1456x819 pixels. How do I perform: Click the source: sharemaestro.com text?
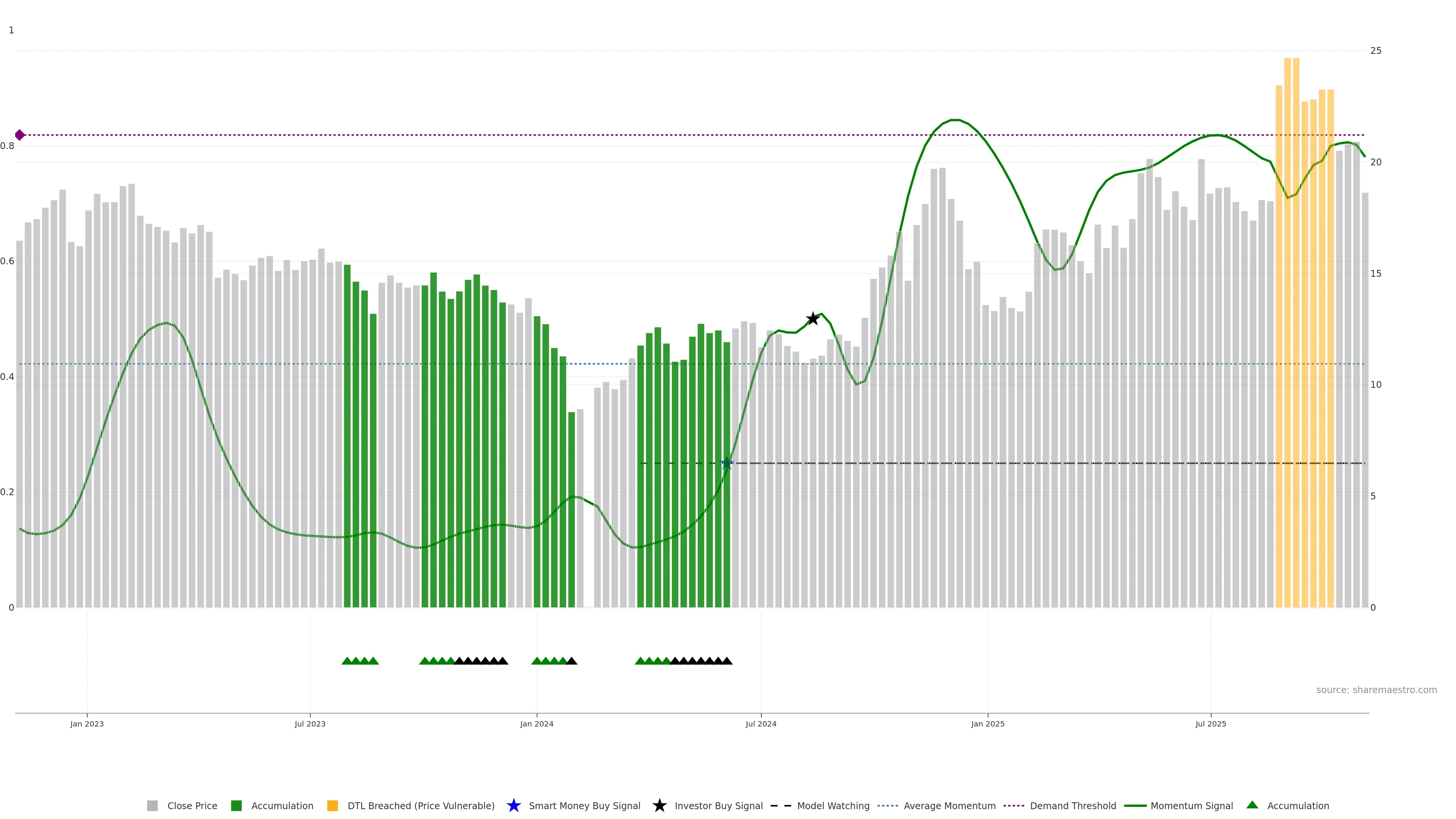pyautogui.click(x=1376, y=690)
